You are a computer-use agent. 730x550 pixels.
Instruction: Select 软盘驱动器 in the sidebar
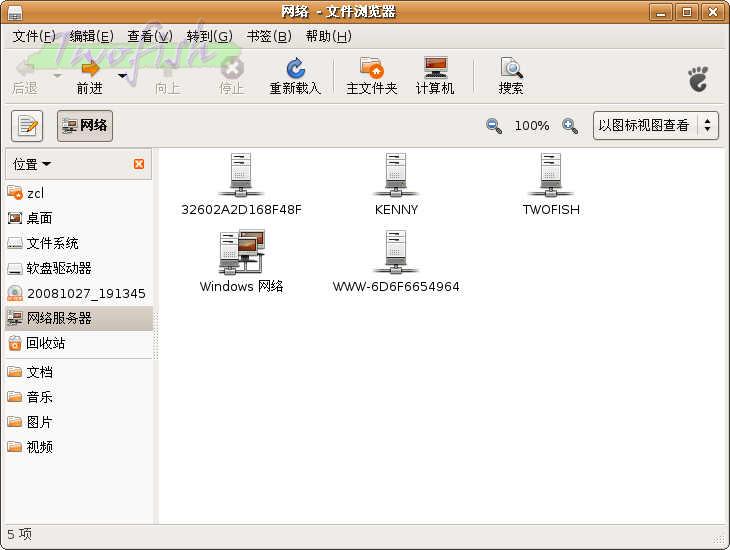(79, 268)
